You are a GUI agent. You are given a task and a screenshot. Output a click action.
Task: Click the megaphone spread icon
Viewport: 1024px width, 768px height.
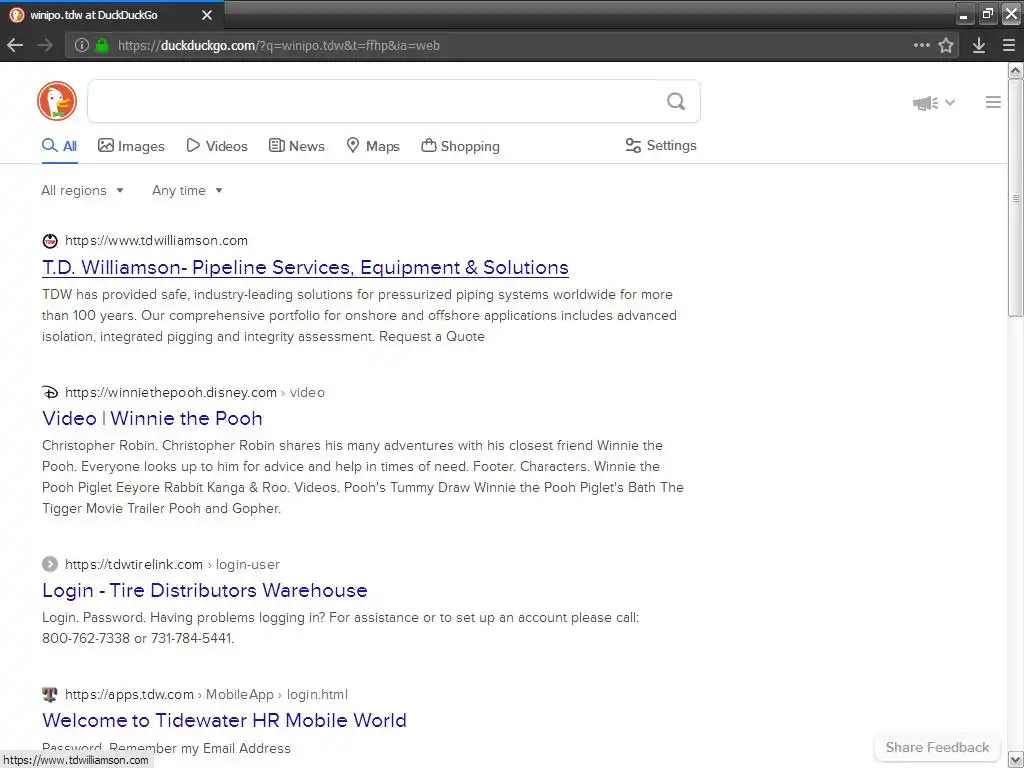coord(925,103)
